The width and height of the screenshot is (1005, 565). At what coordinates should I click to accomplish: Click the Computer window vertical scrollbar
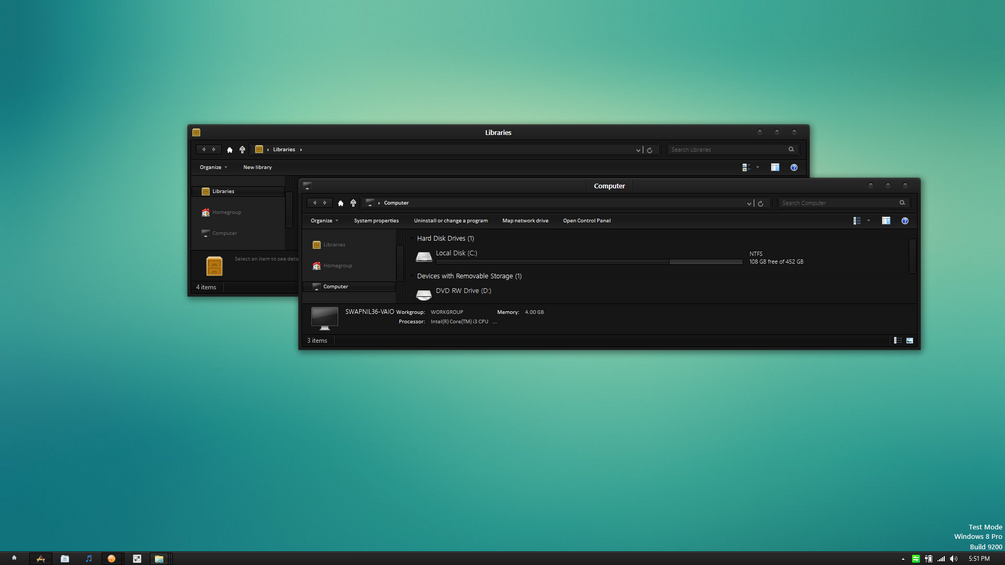pos(913,256)
